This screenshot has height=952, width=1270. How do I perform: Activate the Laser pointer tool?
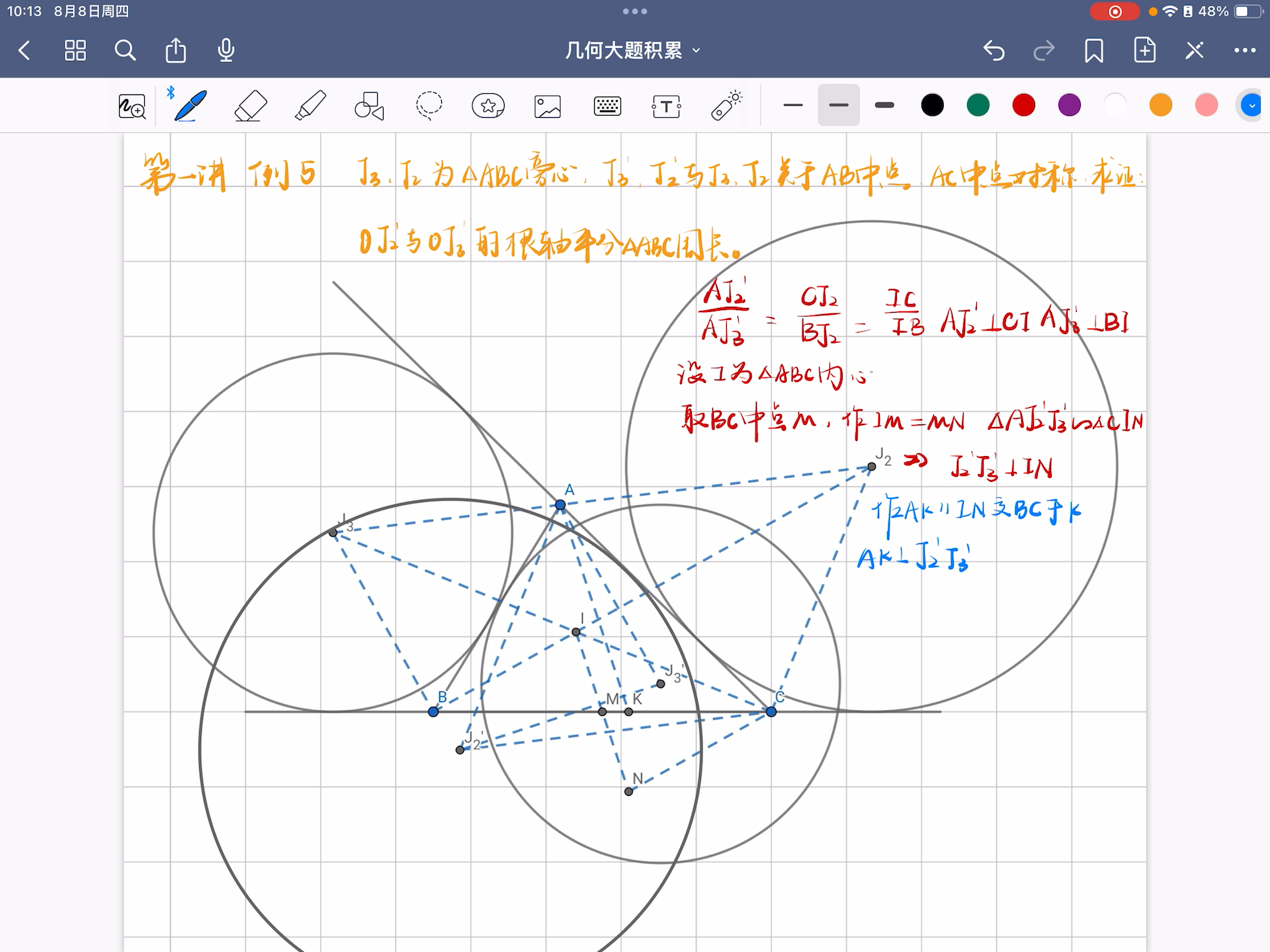pos(726,106)
